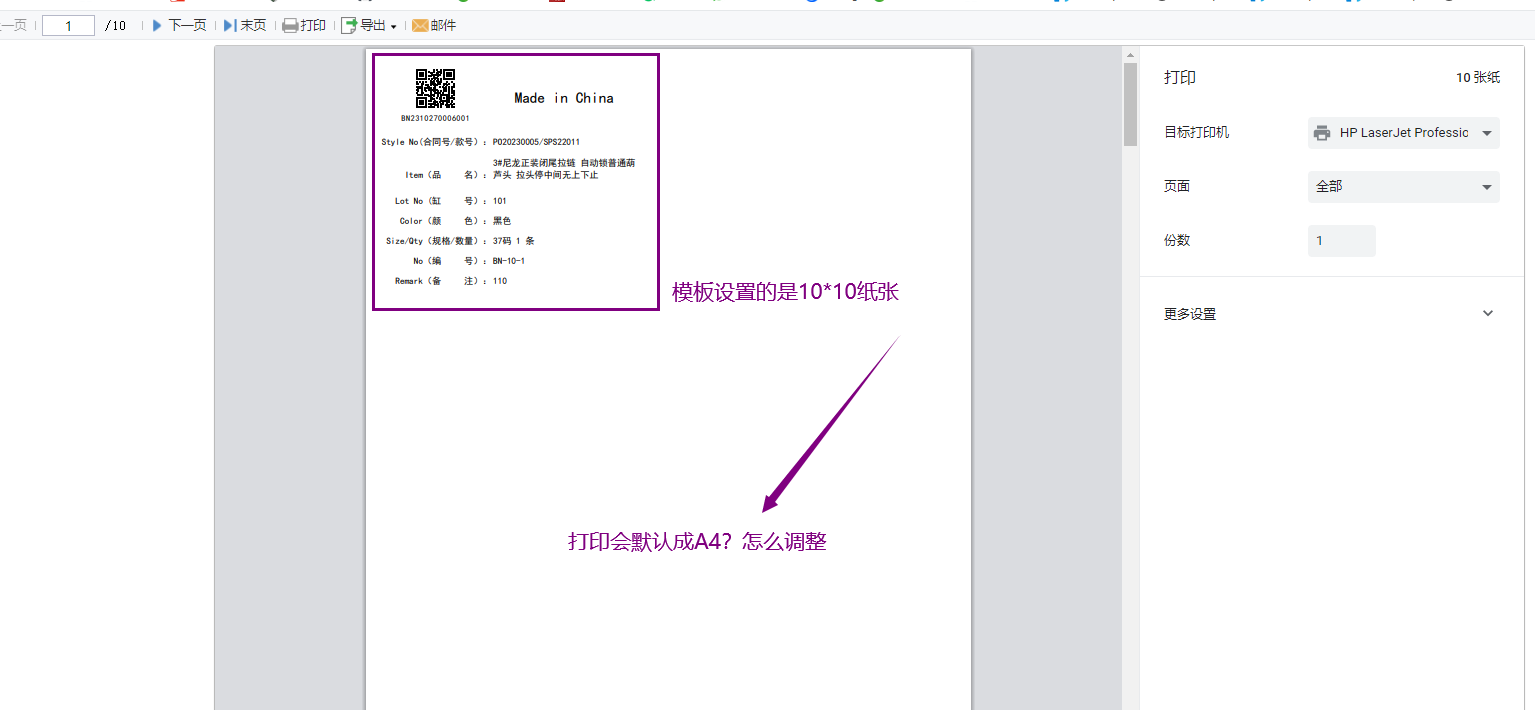Click the 'Made in China' text on label
The width and height of the screenshot is (1535, 710).
(563, 98)
